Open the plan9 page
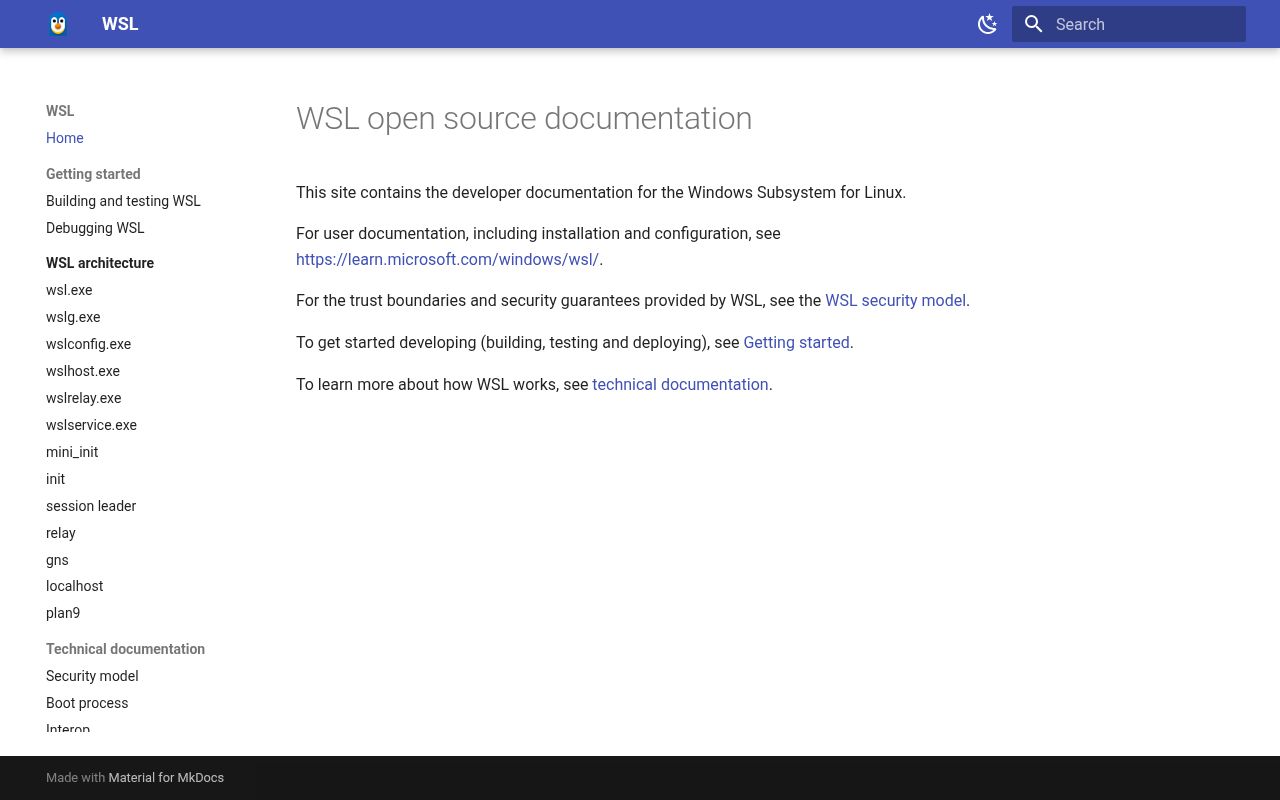The height and width of the screenshot is (800, 1280). [x=63, y=613]
